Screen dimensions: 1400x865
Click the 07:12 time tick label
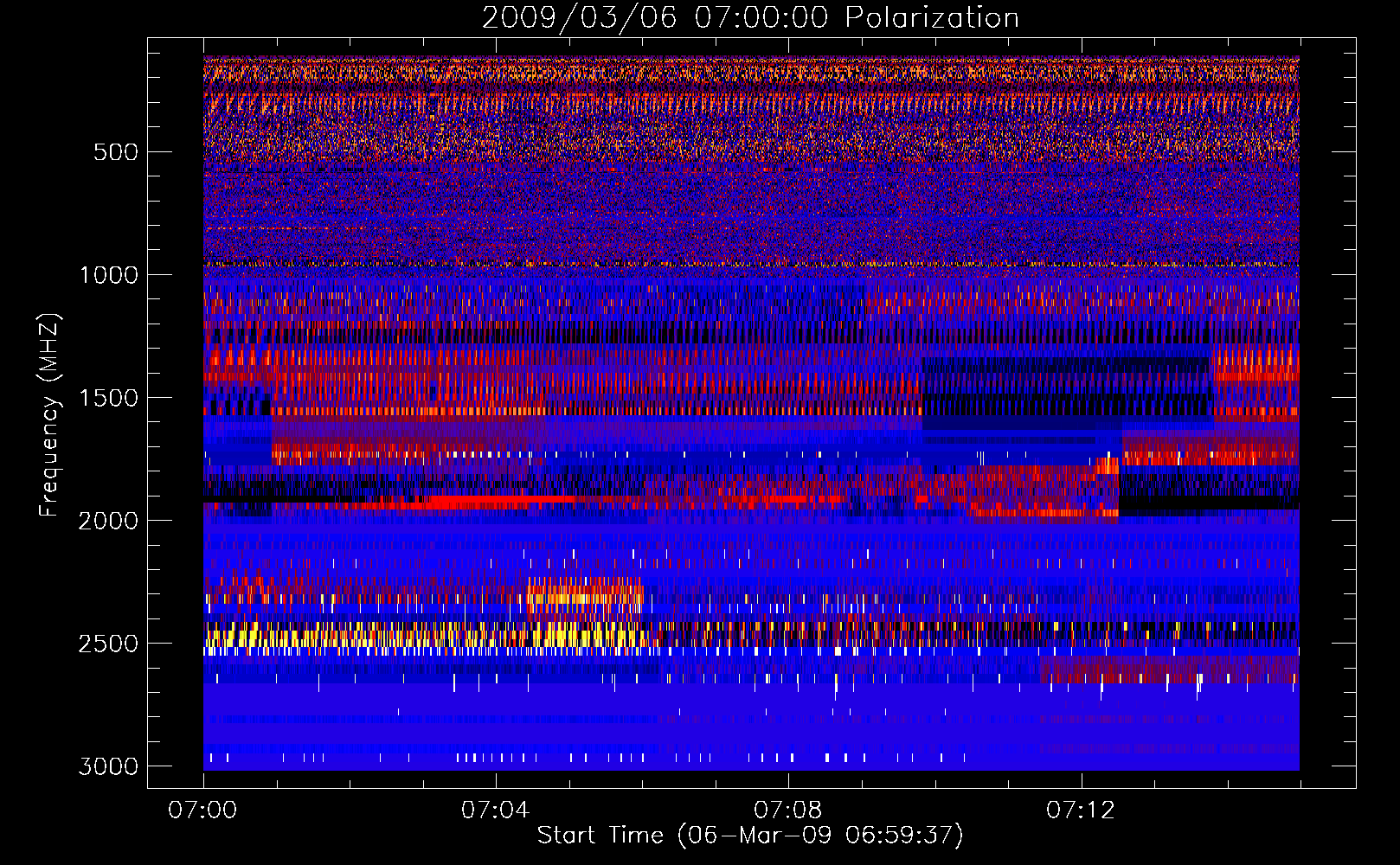coord(1081,811)
